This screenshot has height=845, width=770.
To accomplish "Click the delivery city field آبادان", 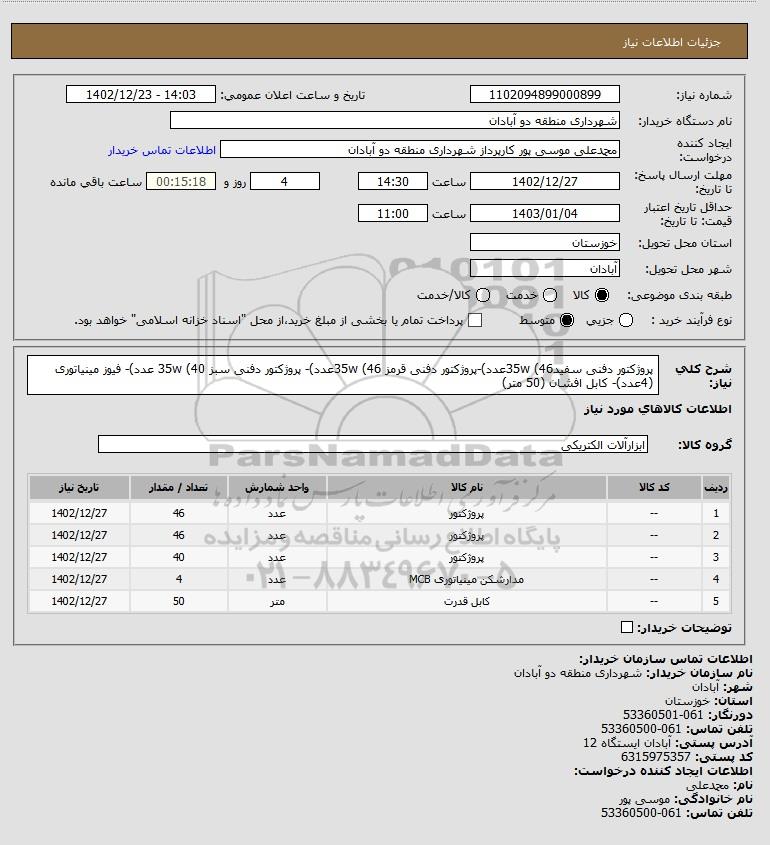I will click(x=545, y=268).
